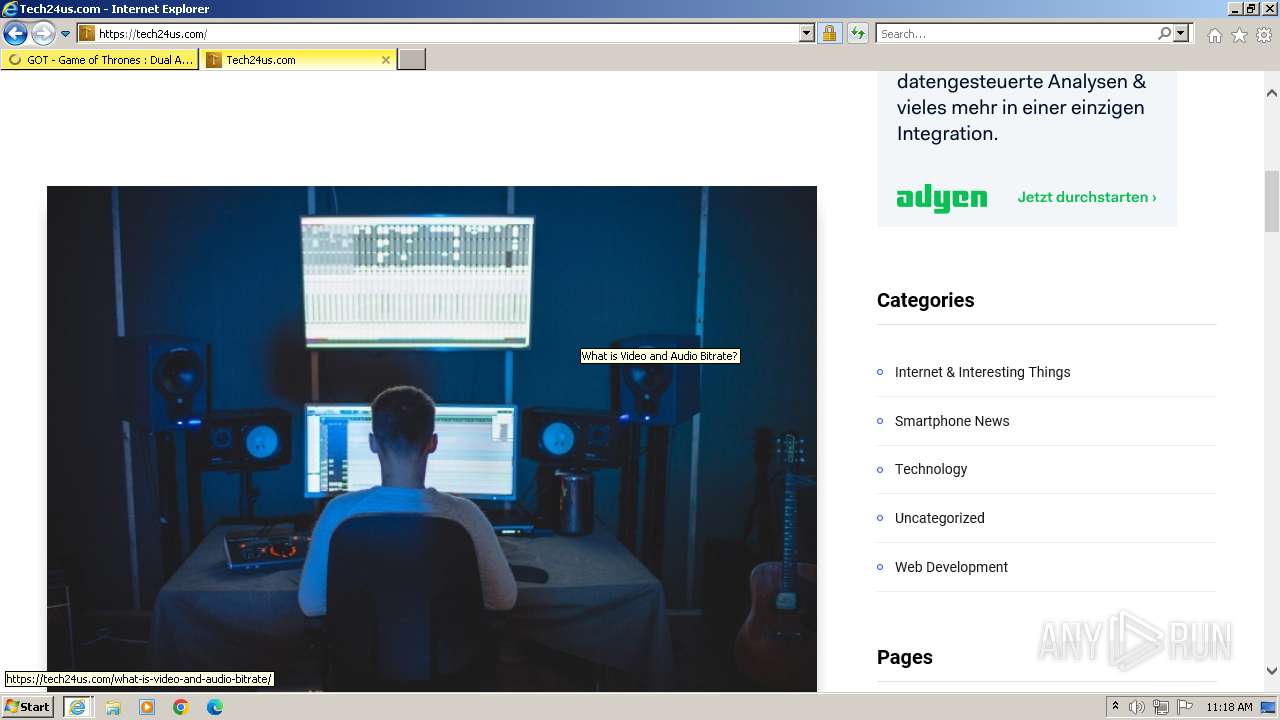Open the network connection tray icon
1280x720 pixels.
tap(1161, 707)
